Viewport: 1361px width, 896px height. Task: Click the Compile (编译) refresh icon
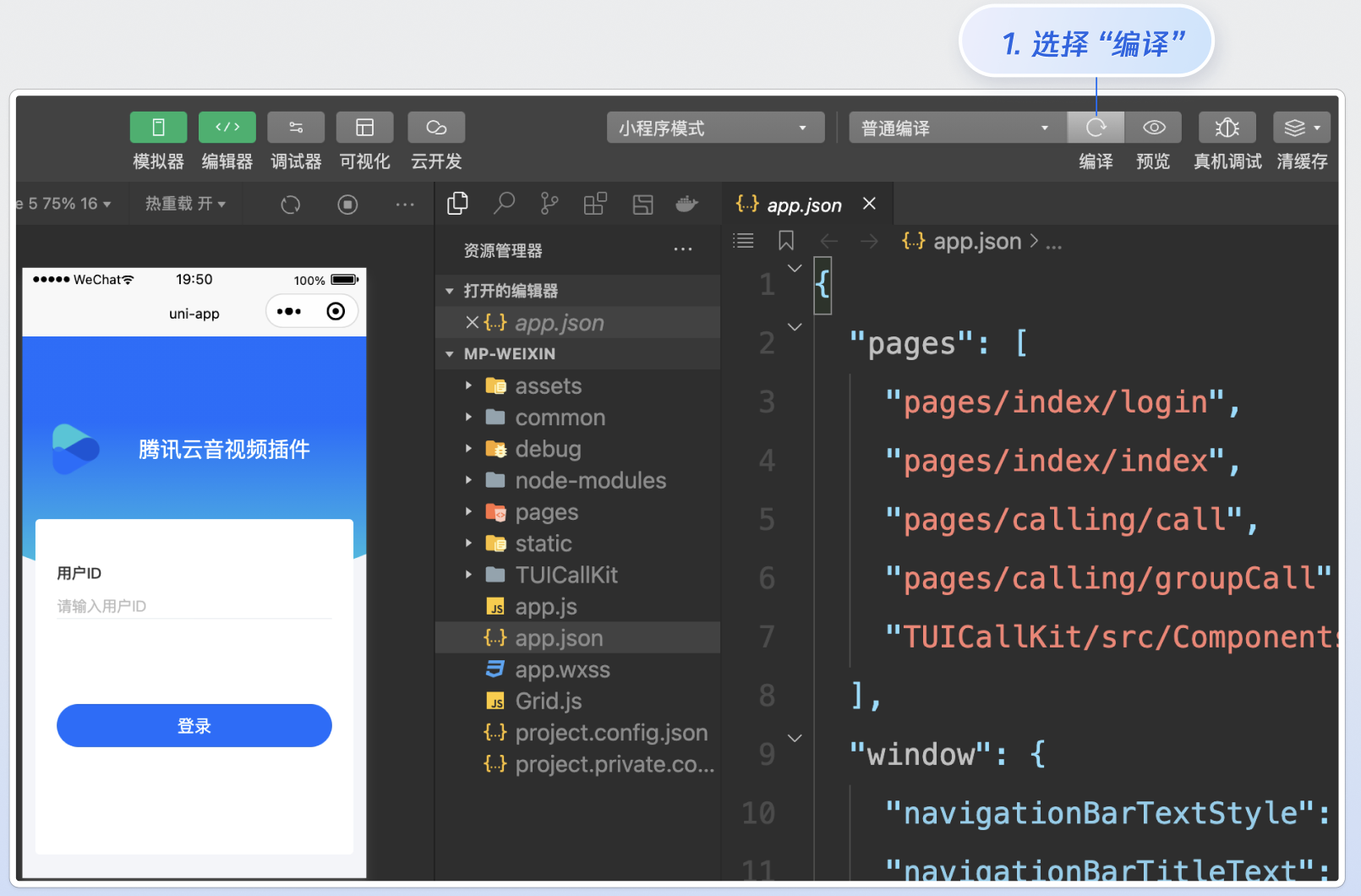[x=1096, y=128]
